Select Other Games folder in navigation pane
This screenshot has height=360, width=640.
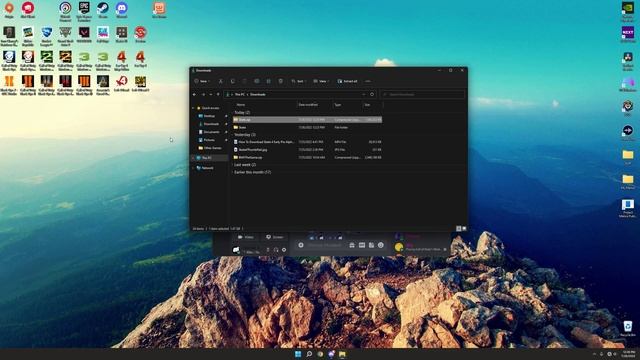point(212,148)
